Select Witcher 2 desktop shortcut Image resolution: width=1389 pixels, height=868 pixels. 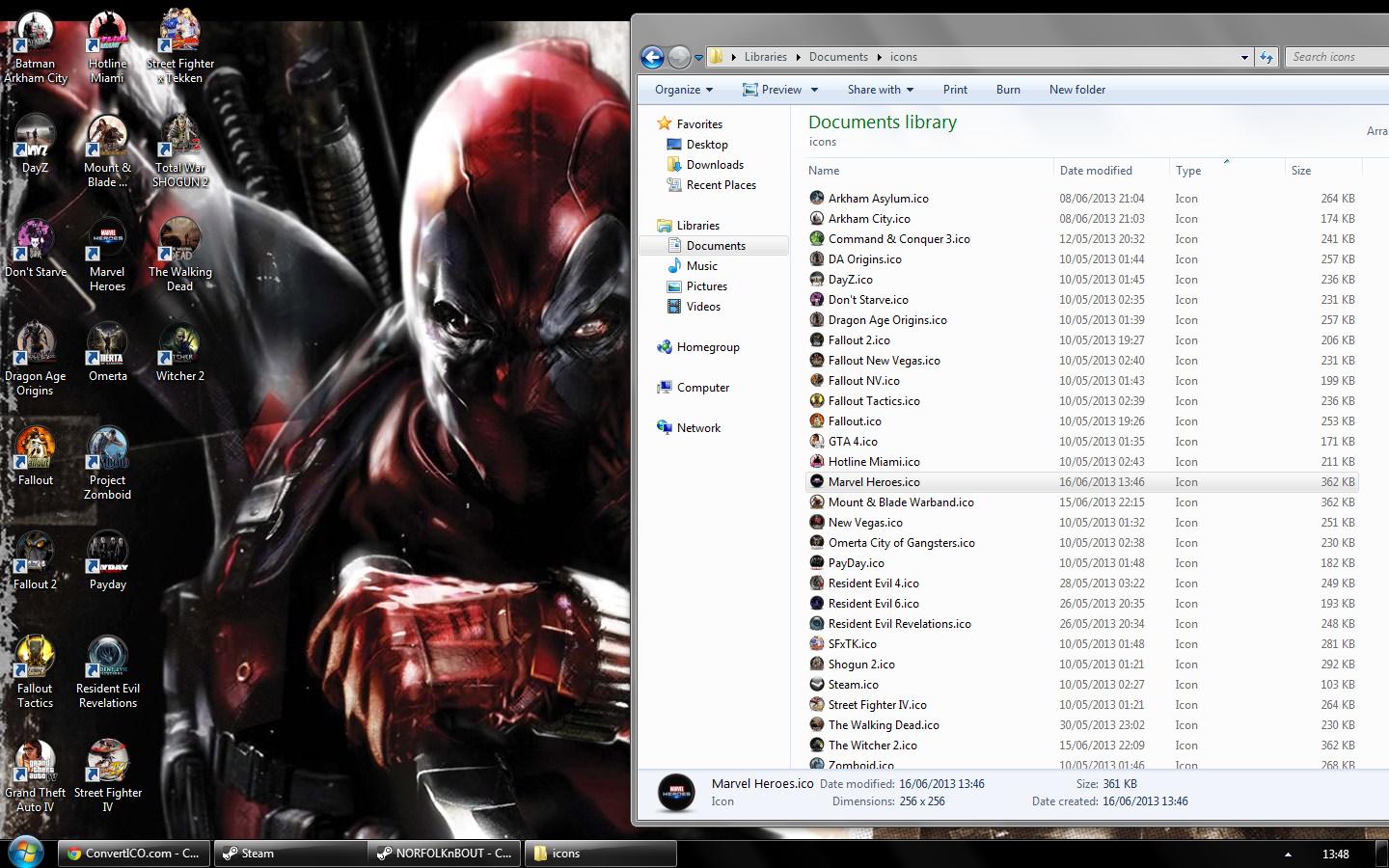point(180,353)
